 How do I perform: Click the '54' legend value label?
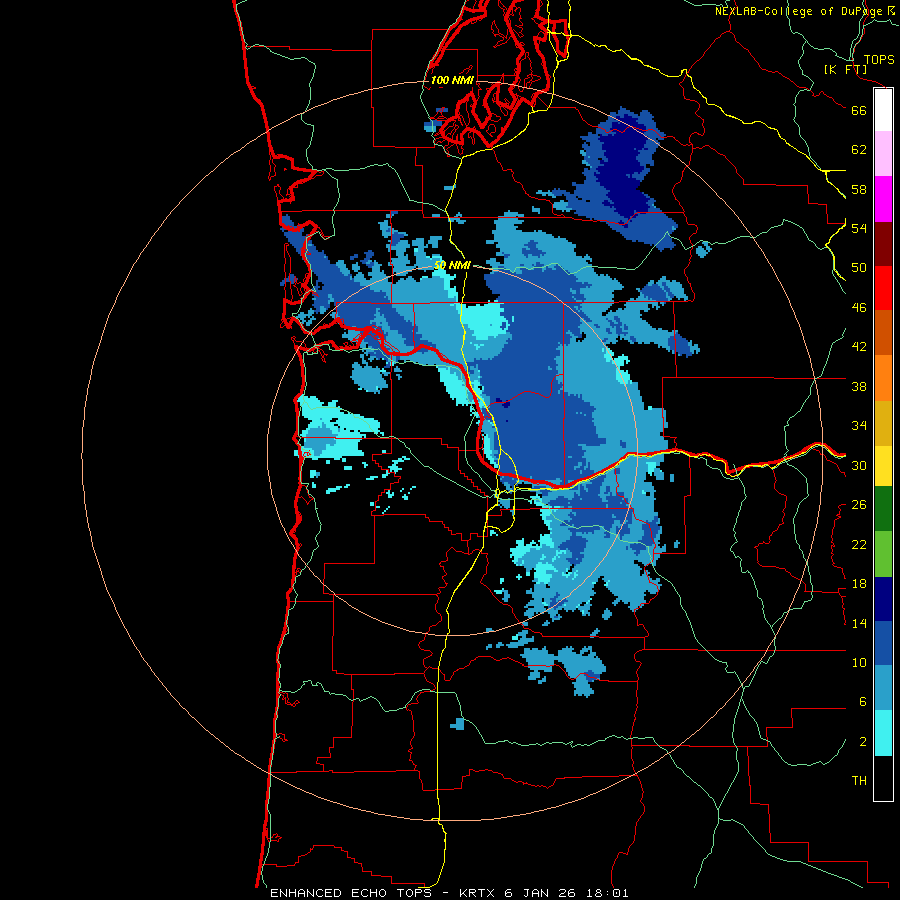(x=859, y=228)
